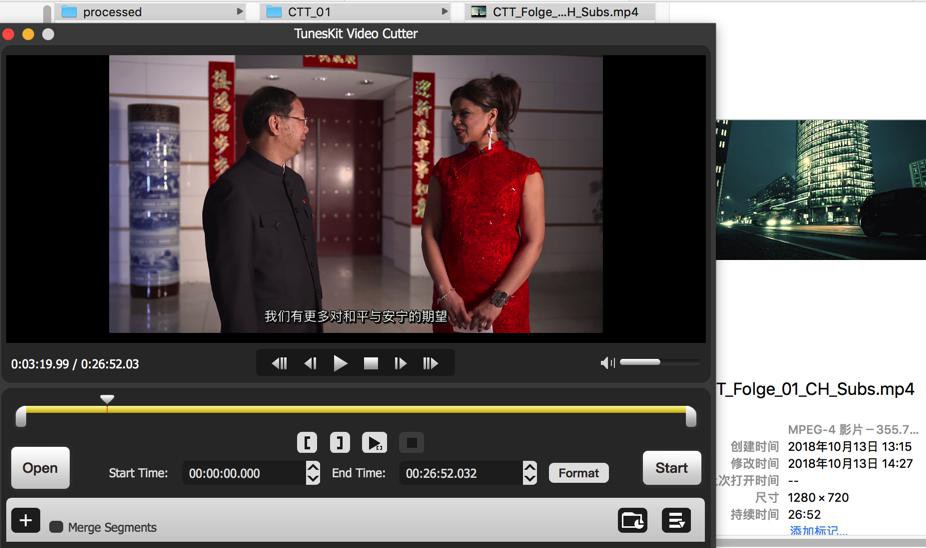Image resolution: width=926 pixels, height=548 pixels.
Task: Increase Start Time with up stepper
Action: point(313,467)
